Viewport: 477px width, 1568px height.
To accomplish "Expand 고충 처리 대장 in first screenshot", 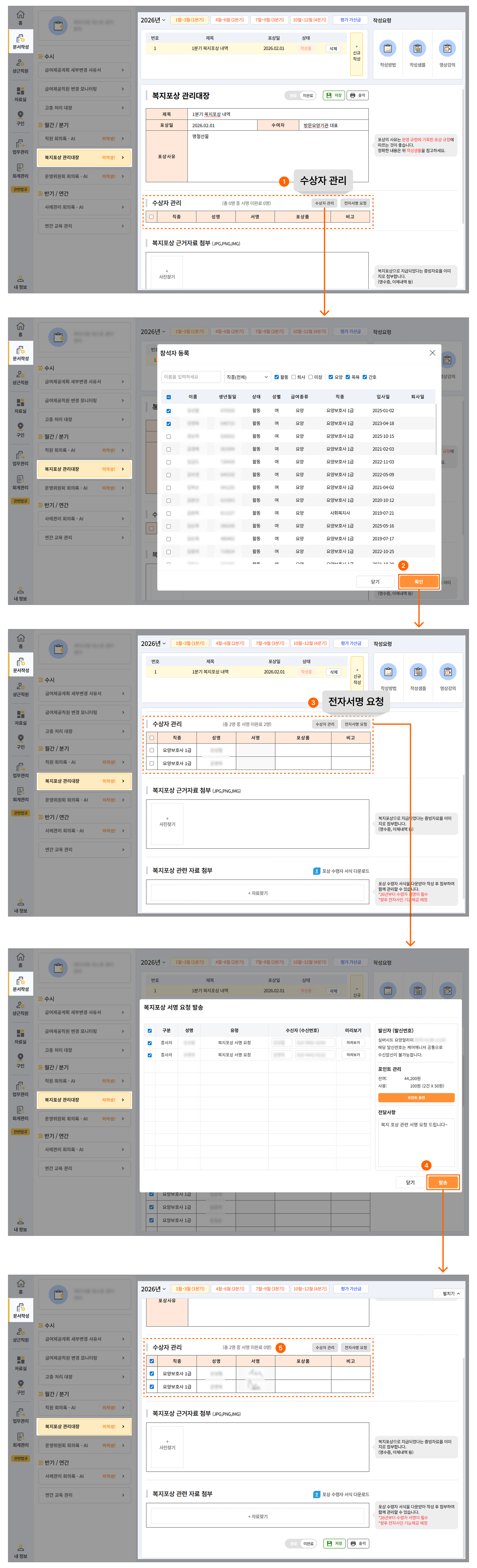I will [84, 108].
